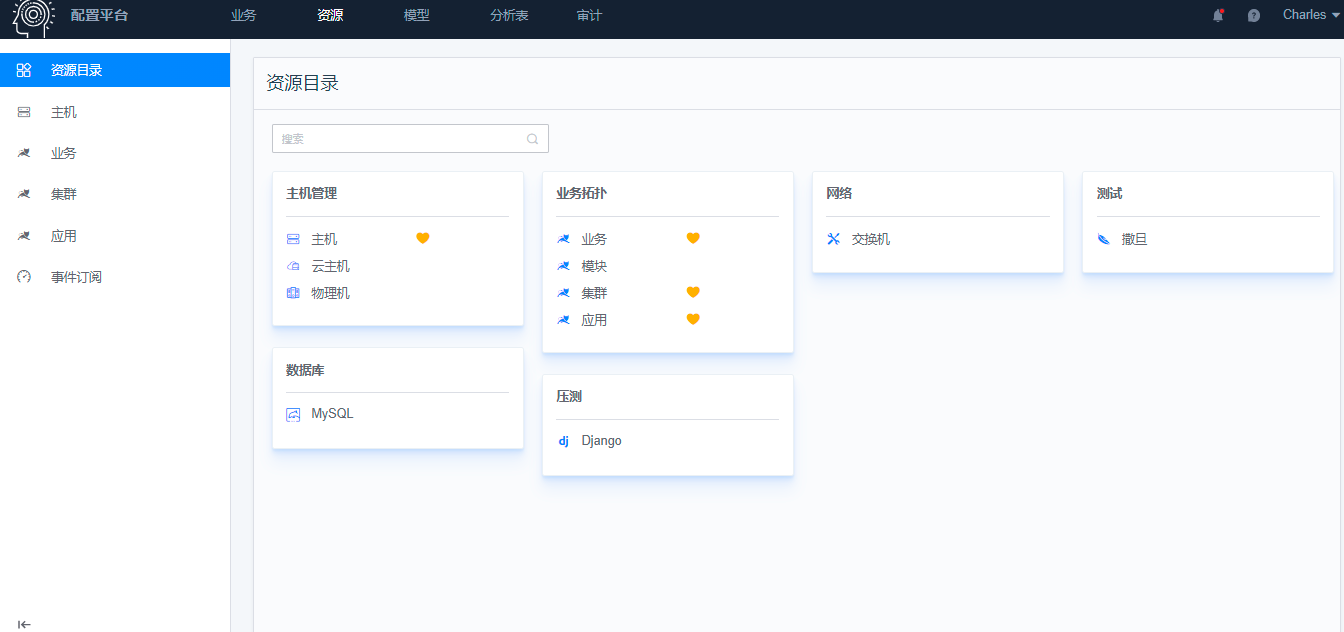Open 应用 from the sidebar
Screen dimensions: 1344x632
tap(115, 236)
